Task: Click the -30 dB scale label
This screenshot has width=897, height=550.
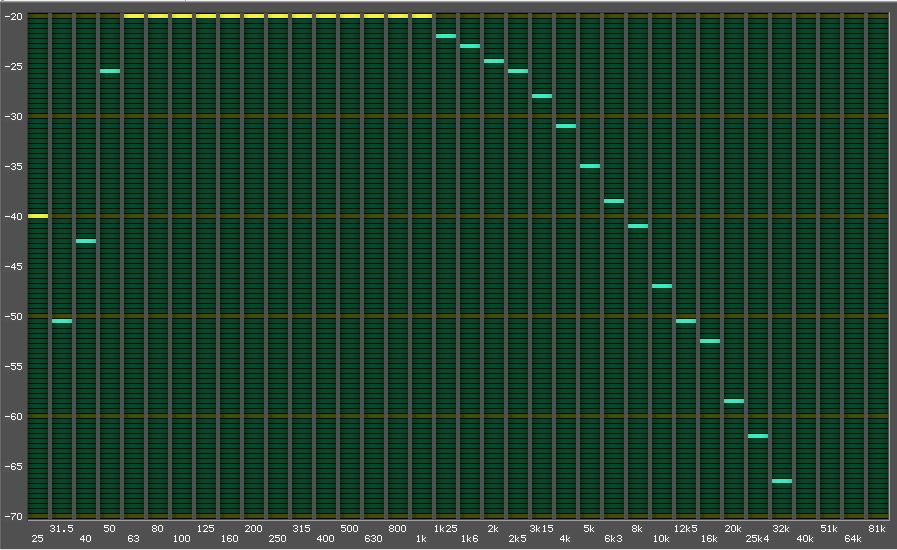Action: coord(13,117)
